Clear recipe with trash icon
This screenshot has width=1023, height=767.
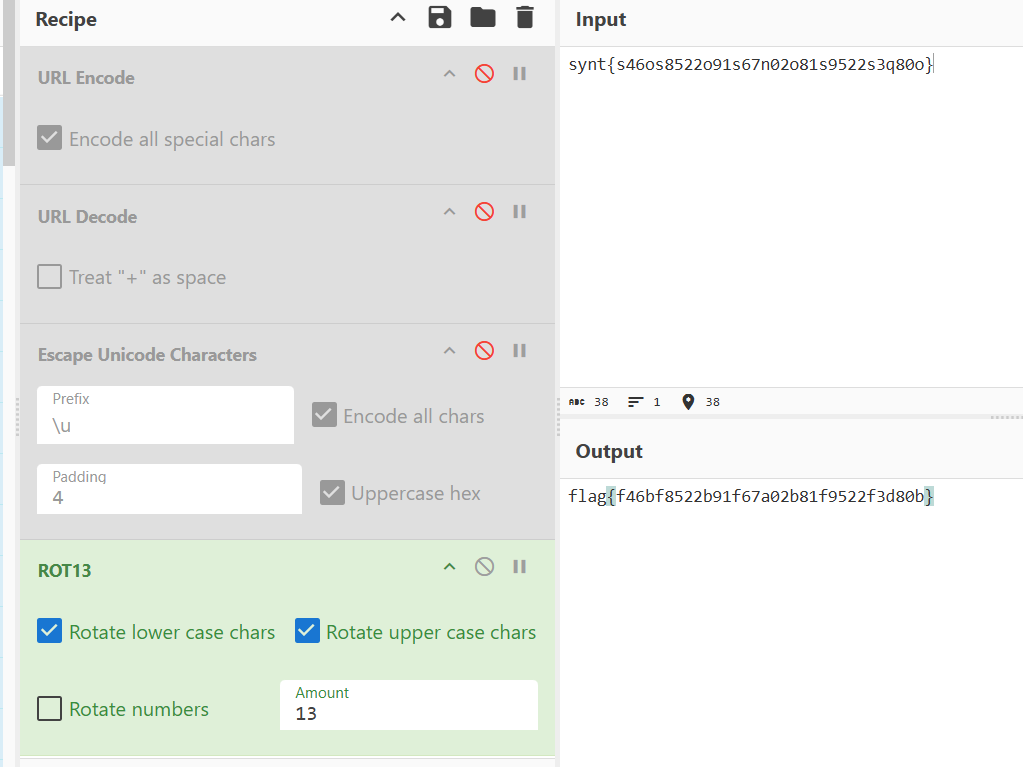click(x=525, y=17)
